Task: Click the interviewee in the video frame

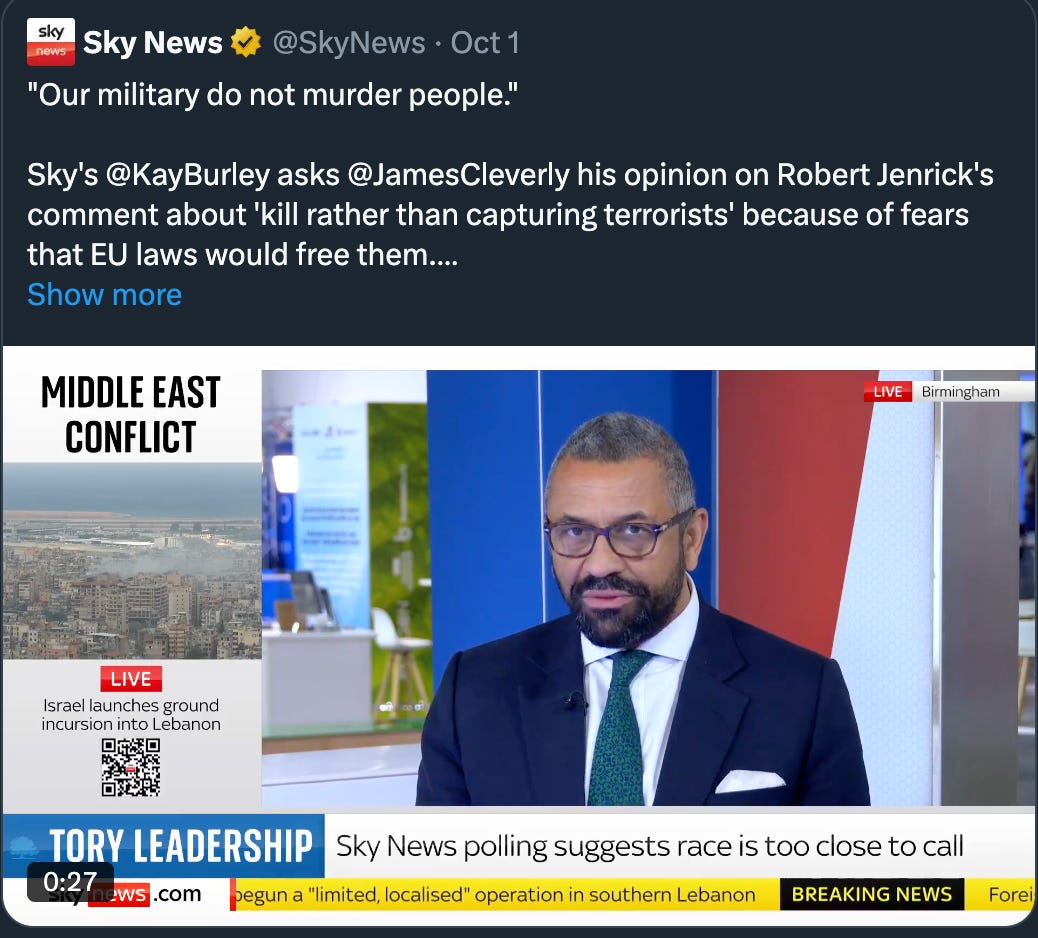Action: (643, 609)
